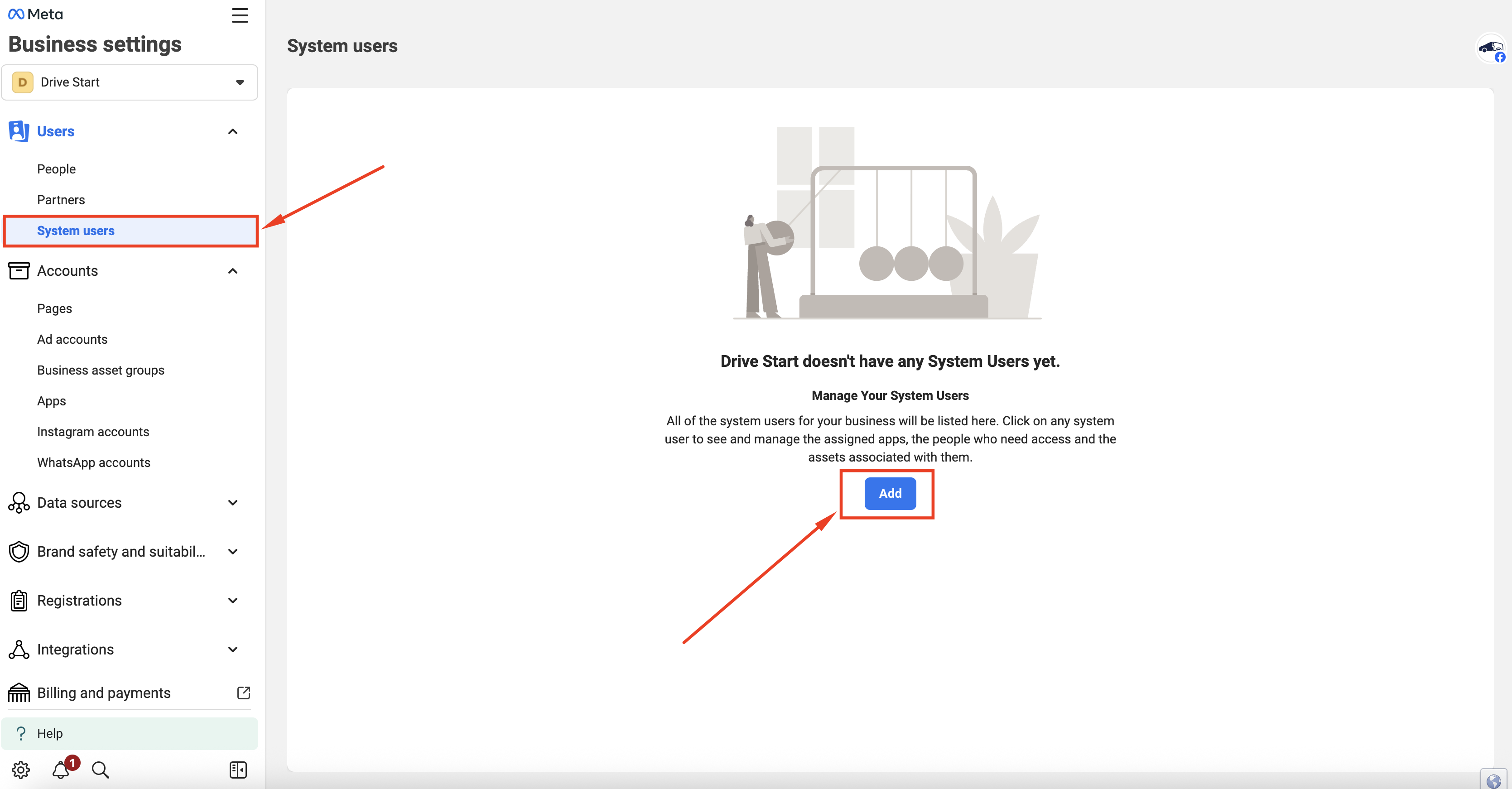Image resolution: width=1512 pixels, height=789 pixels.
Task: Click Brand safety and suitability label
Action: pos(121,551)
